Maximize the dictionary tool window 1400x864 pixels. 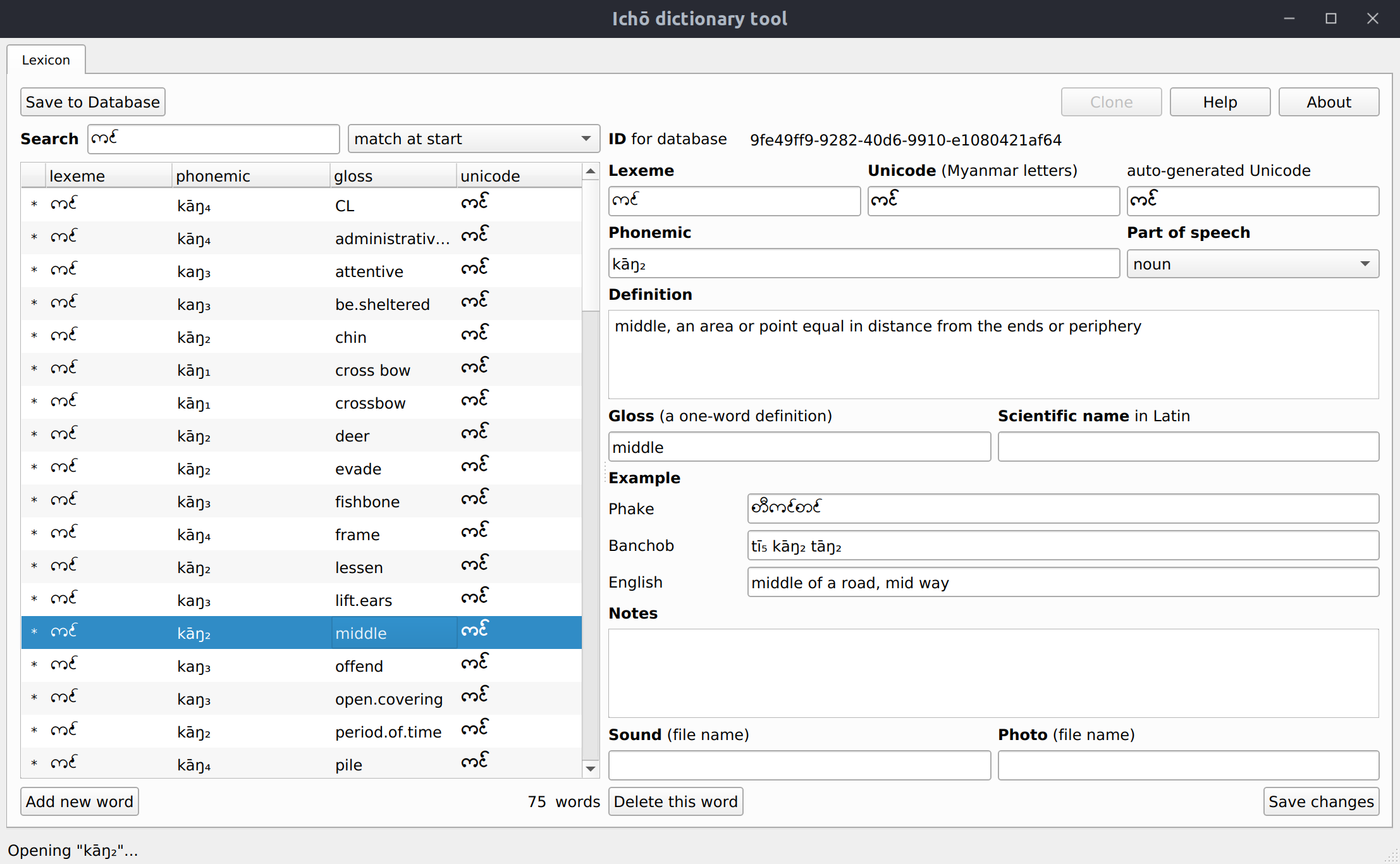(1330, 18)
